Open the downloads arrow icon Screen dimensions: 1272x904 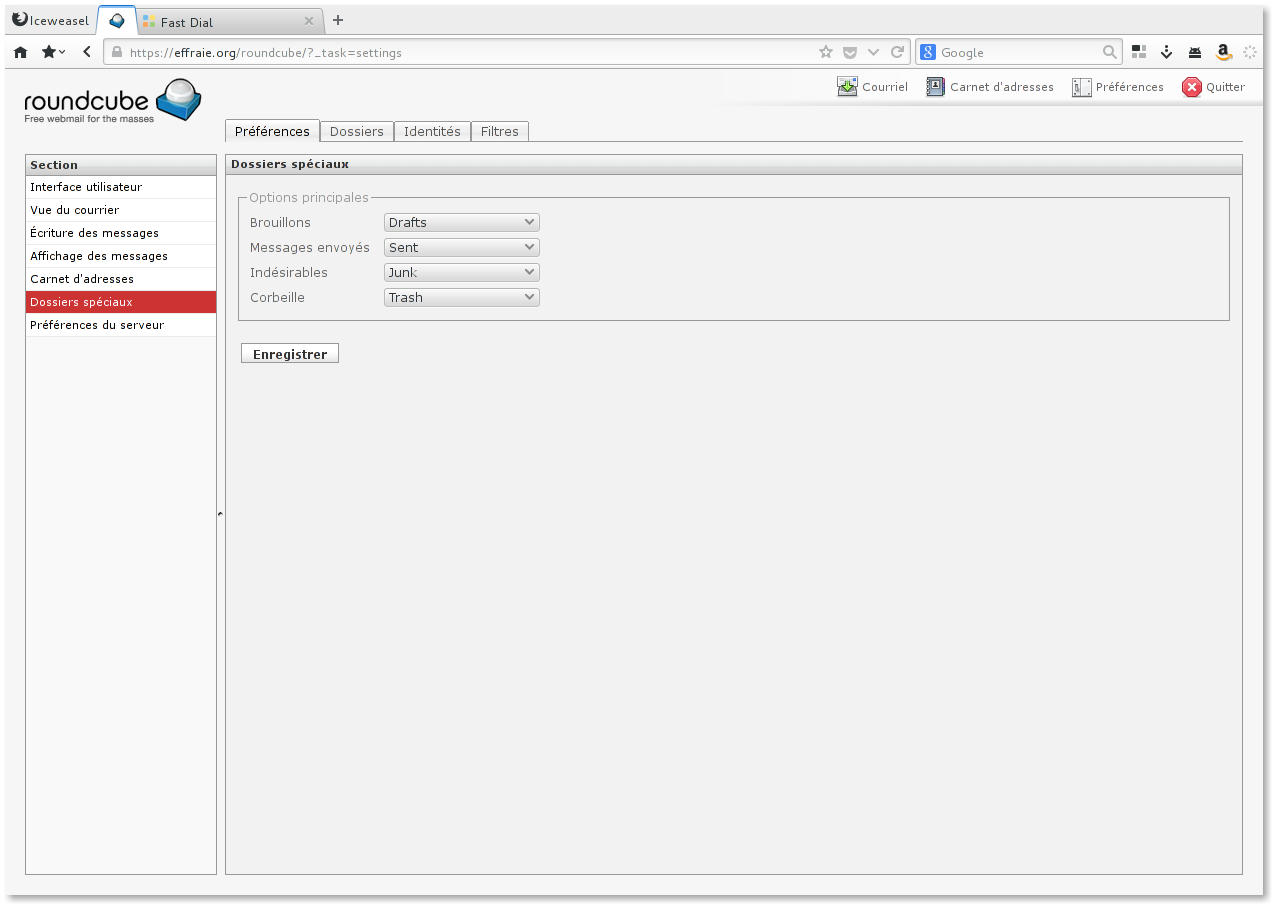tap(1166, 52)
